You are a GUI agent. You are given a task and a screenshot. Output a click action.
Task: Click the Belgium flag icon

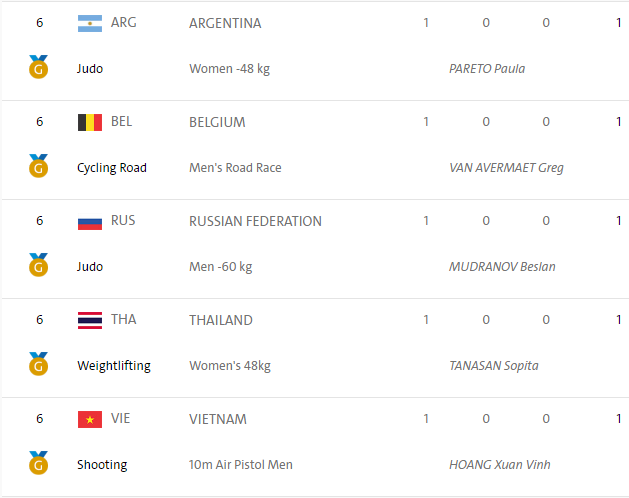pos(90,122)
